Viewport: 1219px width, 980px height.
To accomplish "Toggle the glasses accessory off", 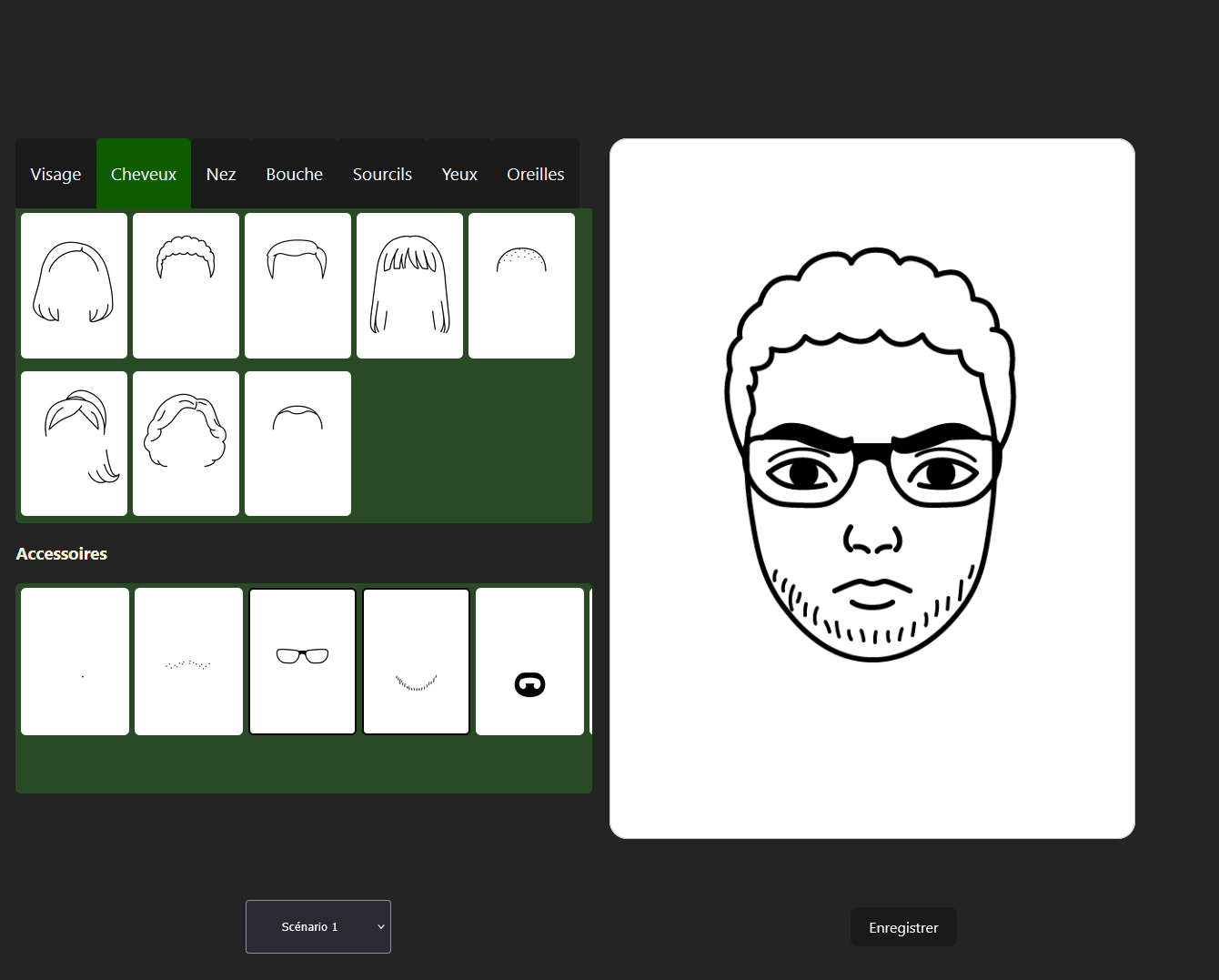I will tap(302, 661).
